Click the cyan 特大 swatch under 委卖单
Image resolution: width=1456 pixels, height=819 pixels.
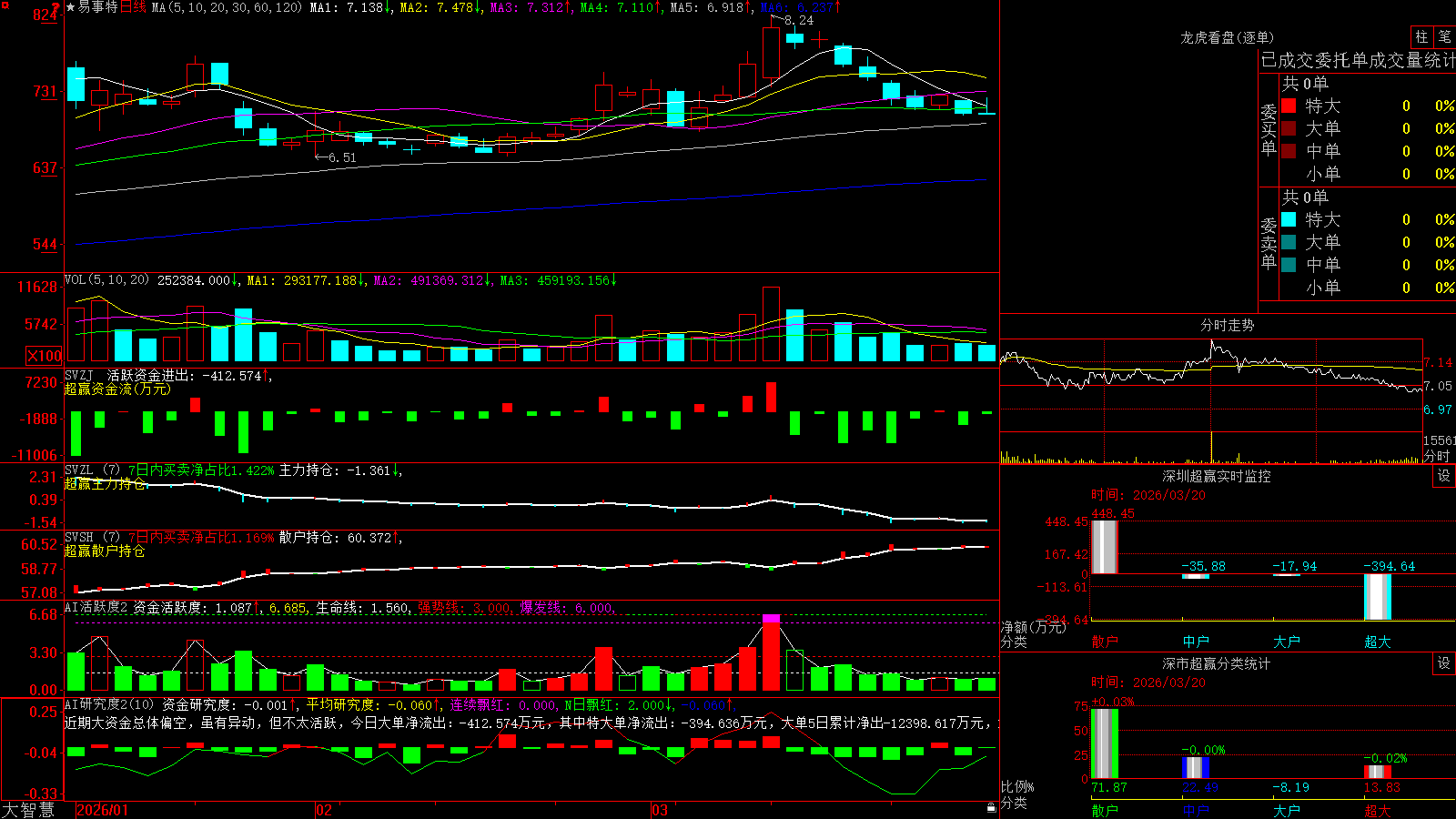(x=1289, y=219)
